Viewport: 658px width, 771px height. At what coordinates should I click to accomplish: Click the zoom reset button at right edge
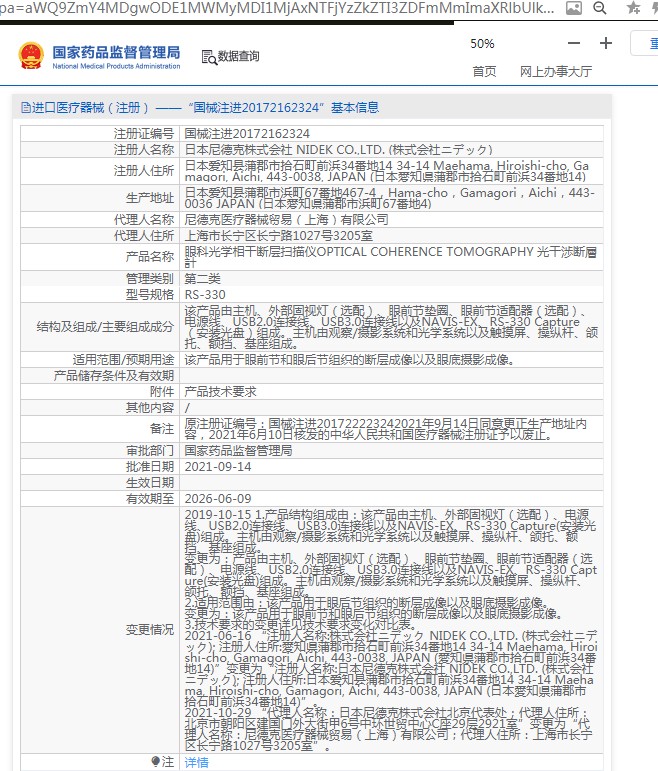(645, 43)
